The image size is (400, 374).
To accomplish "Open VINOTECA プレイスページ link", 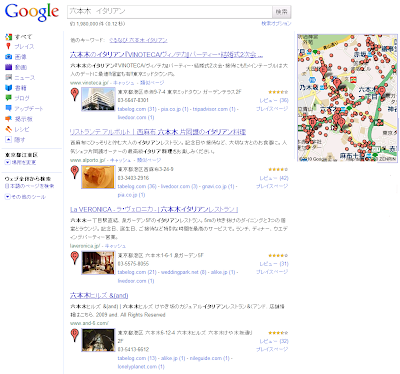I will [272, 109].
